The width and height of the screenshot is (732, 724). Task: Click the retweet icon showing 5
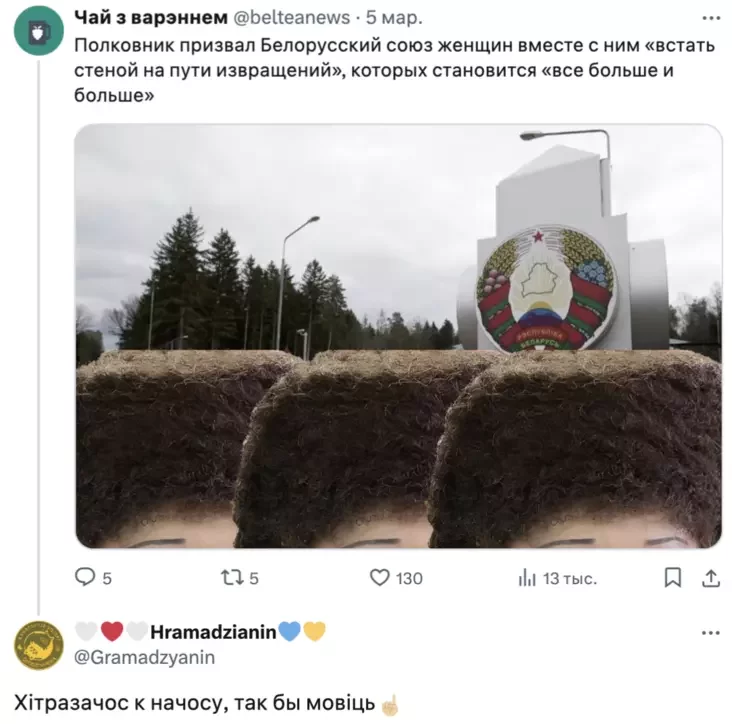[x=232, y=578]
